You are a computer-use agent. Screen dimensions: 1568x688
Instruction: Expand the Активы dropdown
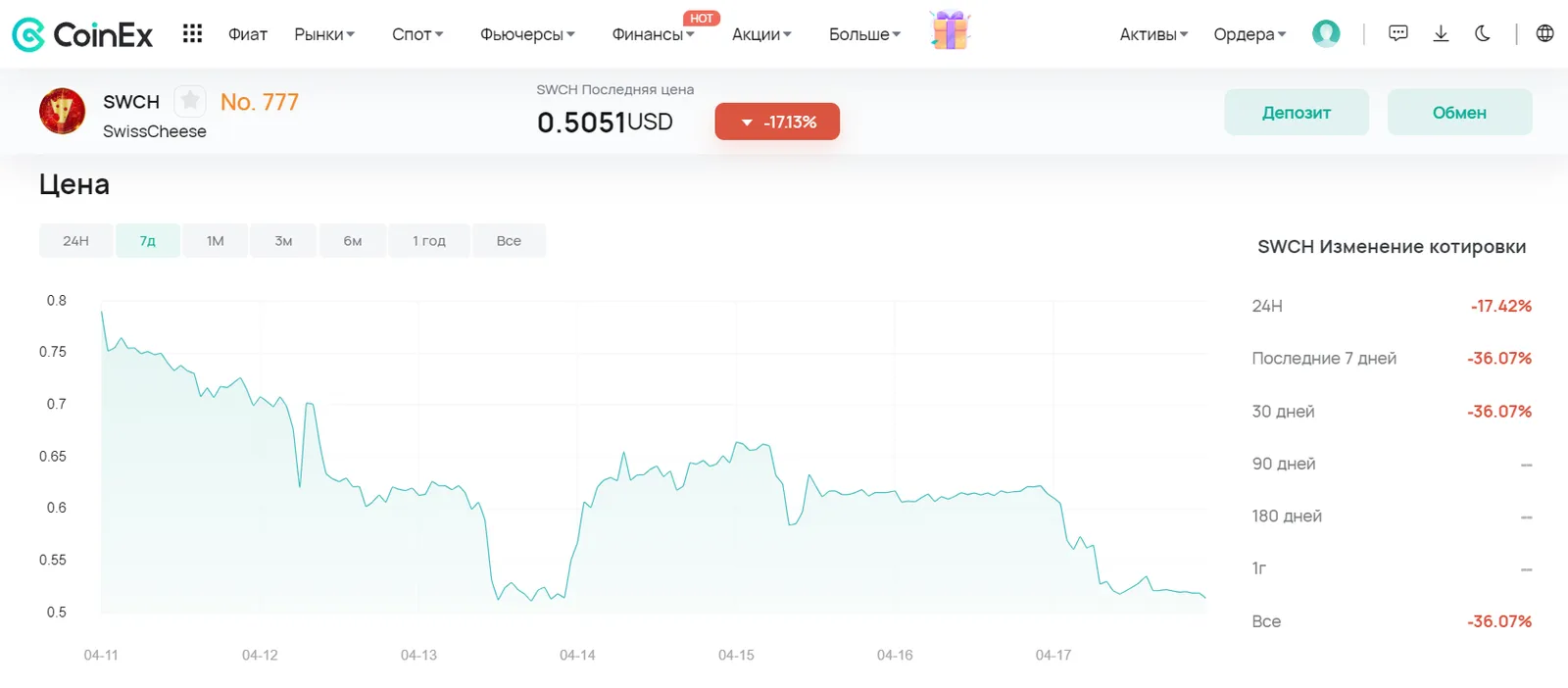click(x=1153, y=34)
